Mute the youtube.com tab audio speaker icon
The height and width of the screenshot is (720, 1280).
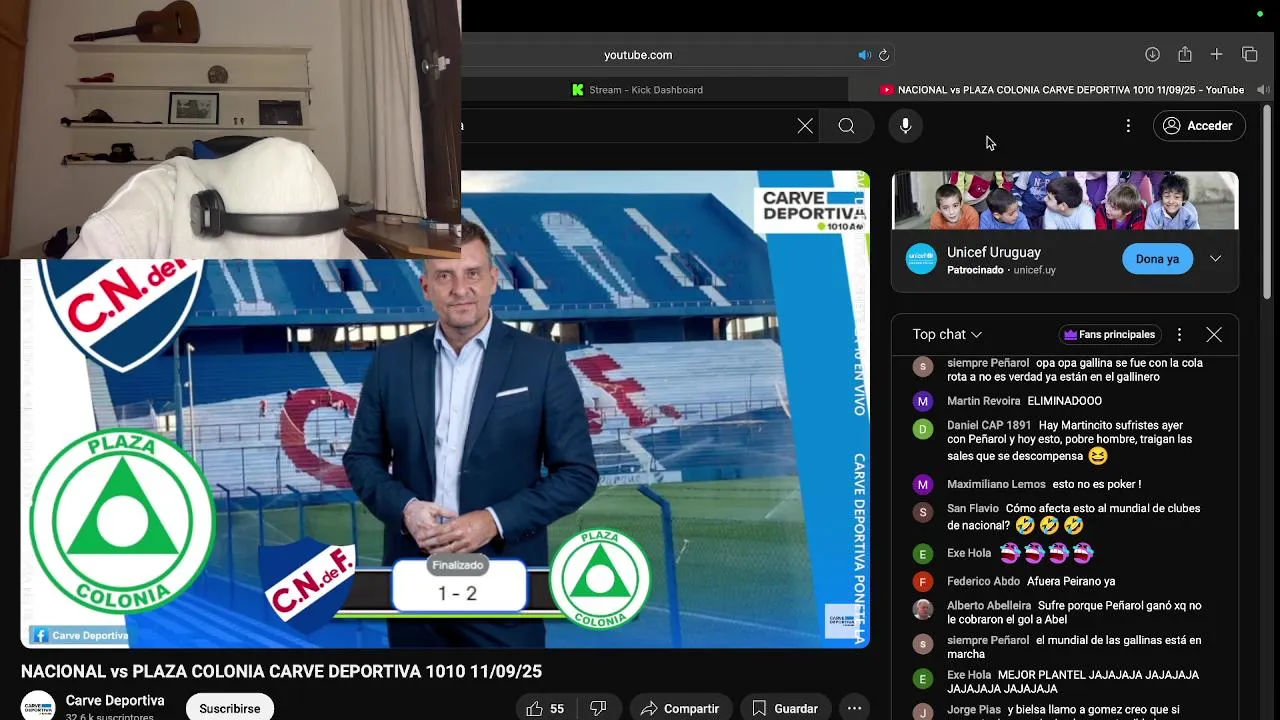(x=864, y=55)
